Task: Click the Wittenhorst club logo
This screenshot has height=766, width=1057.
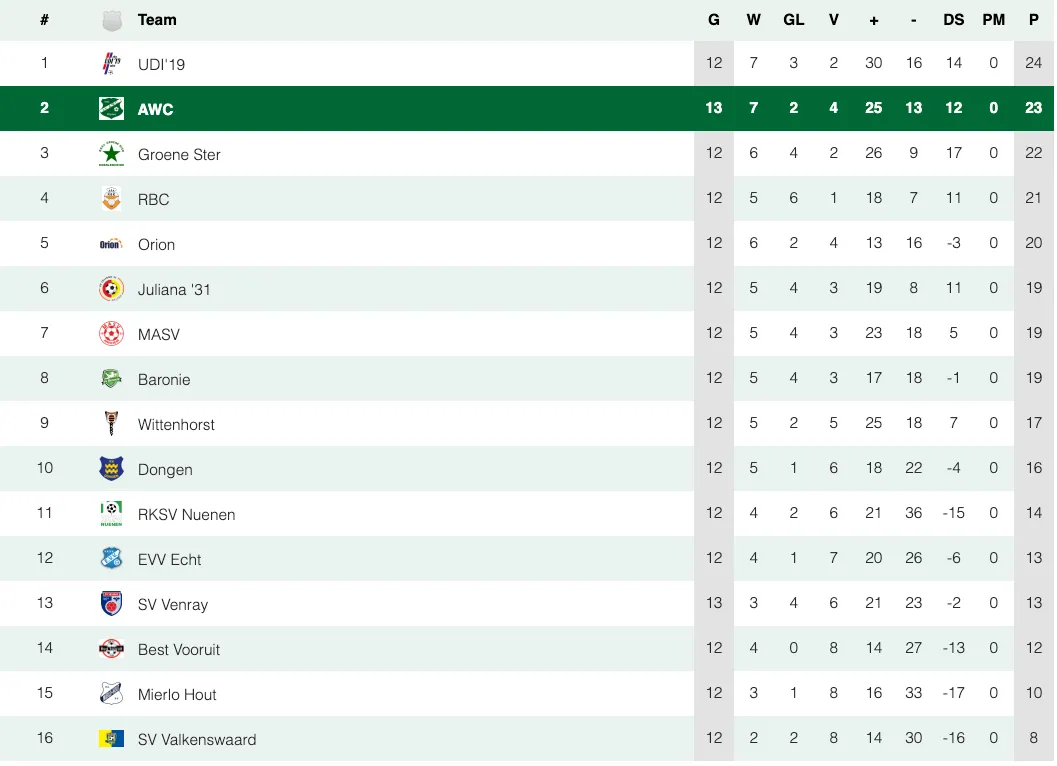Action: click(111, 424)
